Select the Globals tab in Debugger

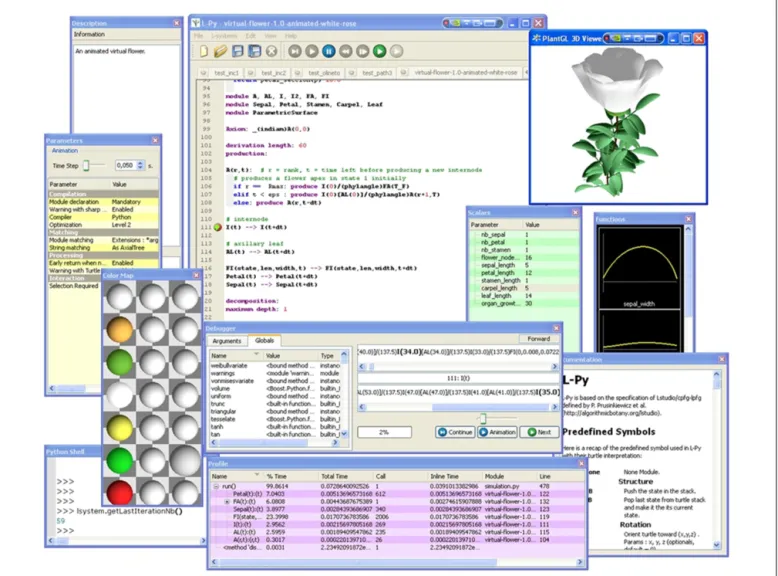coord(264,340)
